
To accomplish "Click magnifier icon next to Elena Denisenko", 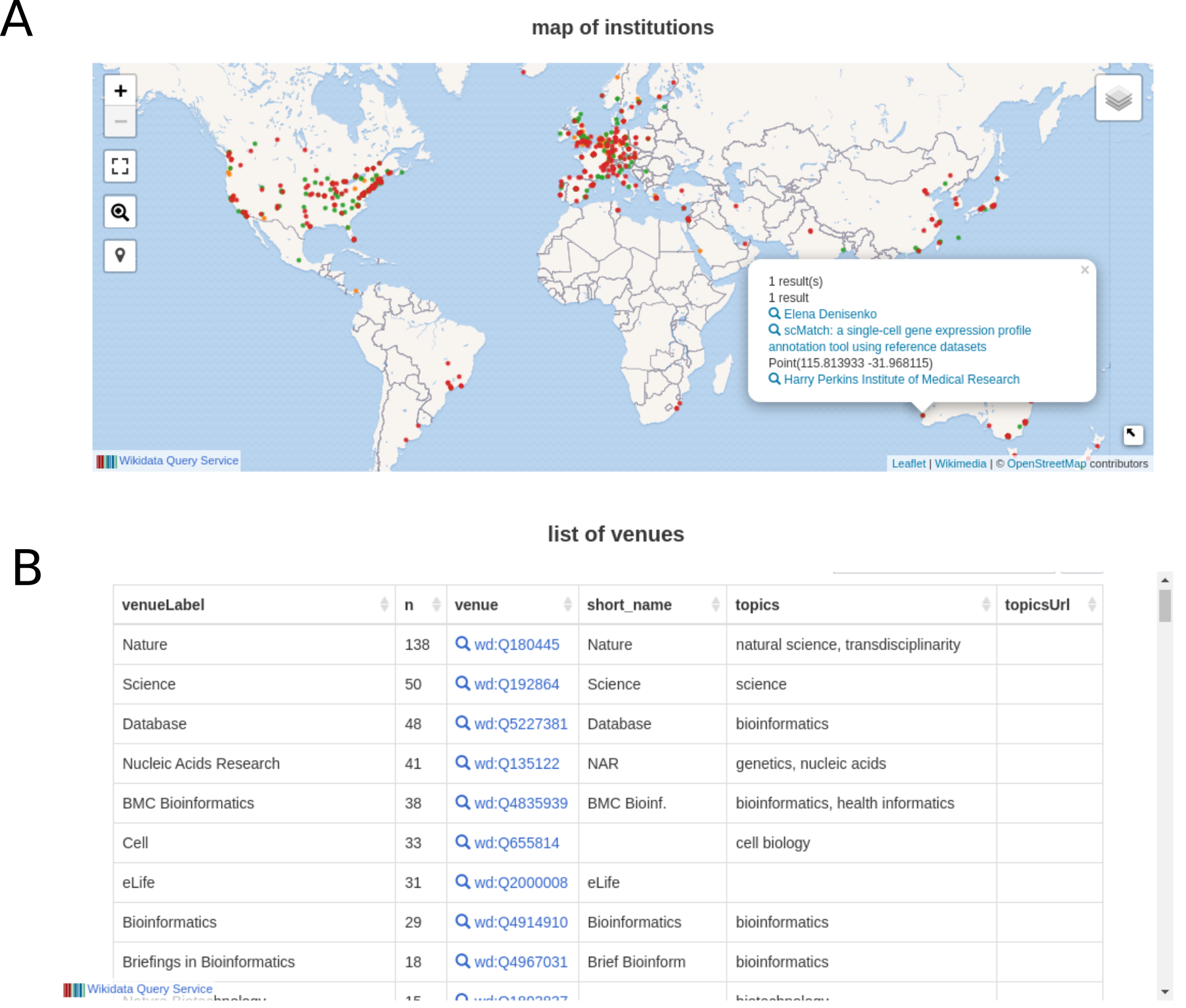I will coord(774,314).
